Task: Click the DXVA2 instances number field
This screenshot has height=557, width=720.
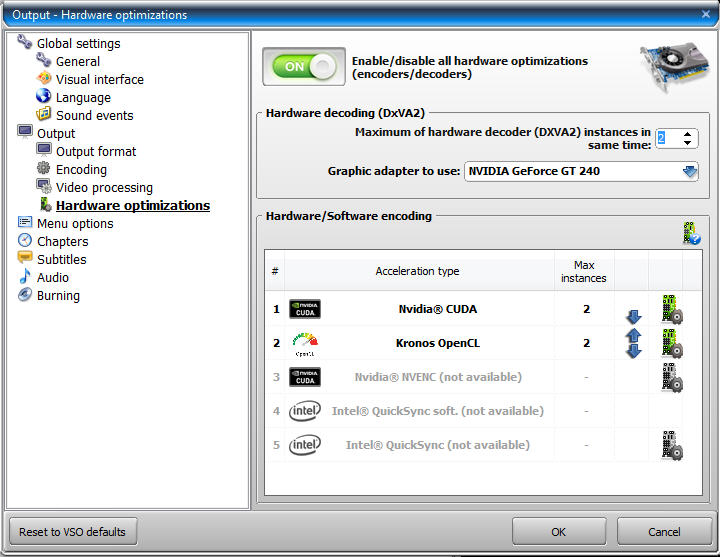Action: [x=668, y=138]
